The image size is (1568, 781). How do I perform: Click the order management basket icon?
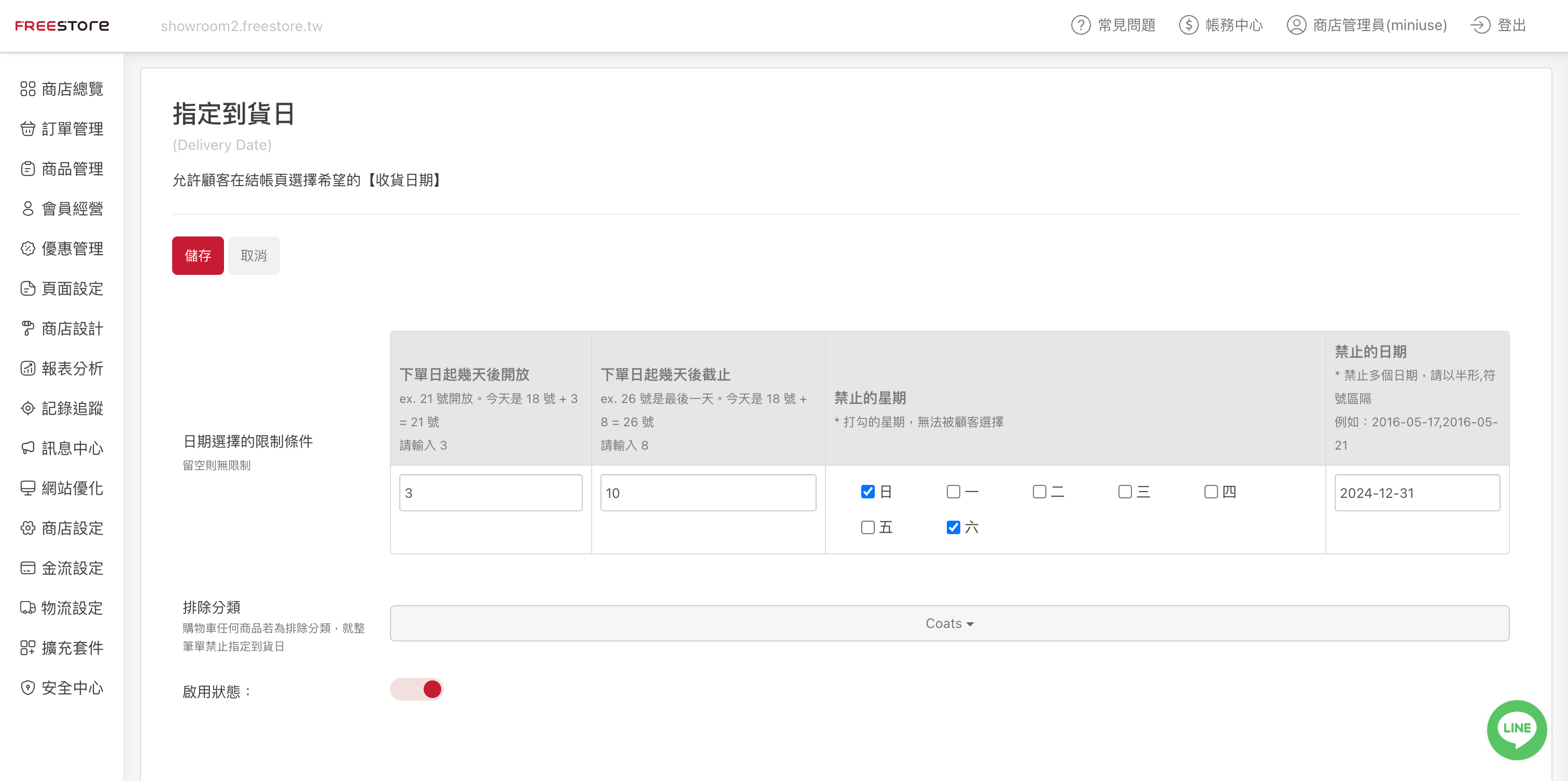(x=27, y=129)
